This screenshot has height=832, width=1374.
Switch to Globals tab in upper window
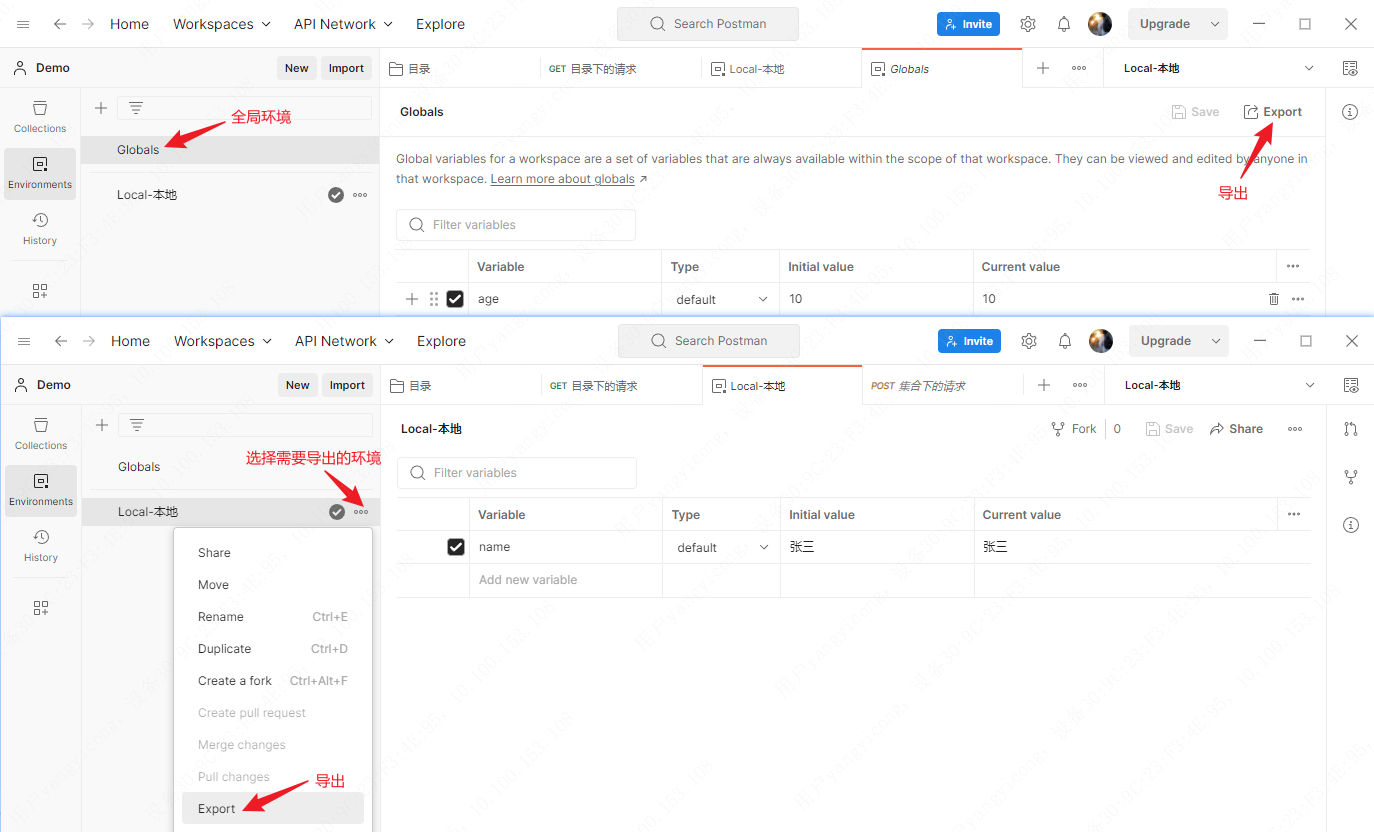[941, 68]
